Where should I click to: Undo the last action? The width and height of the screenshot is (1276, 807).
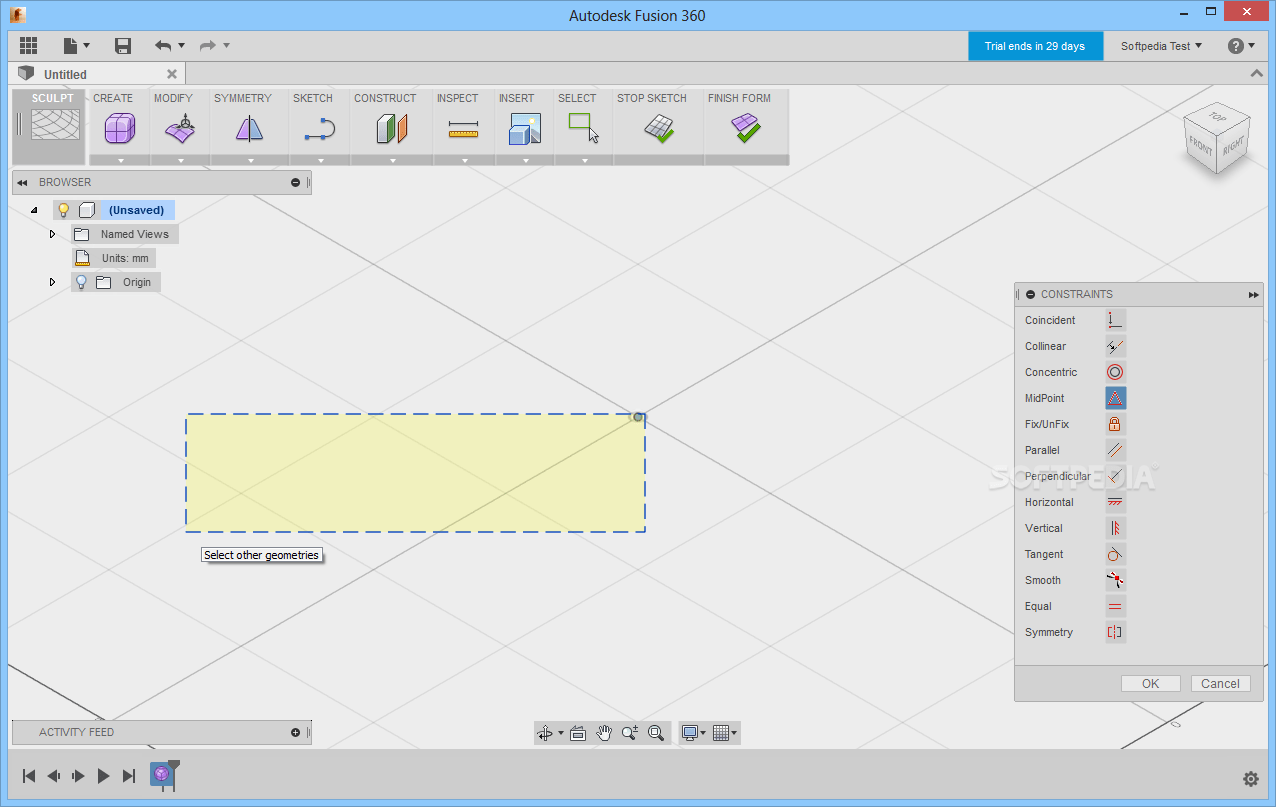(163, 46)
